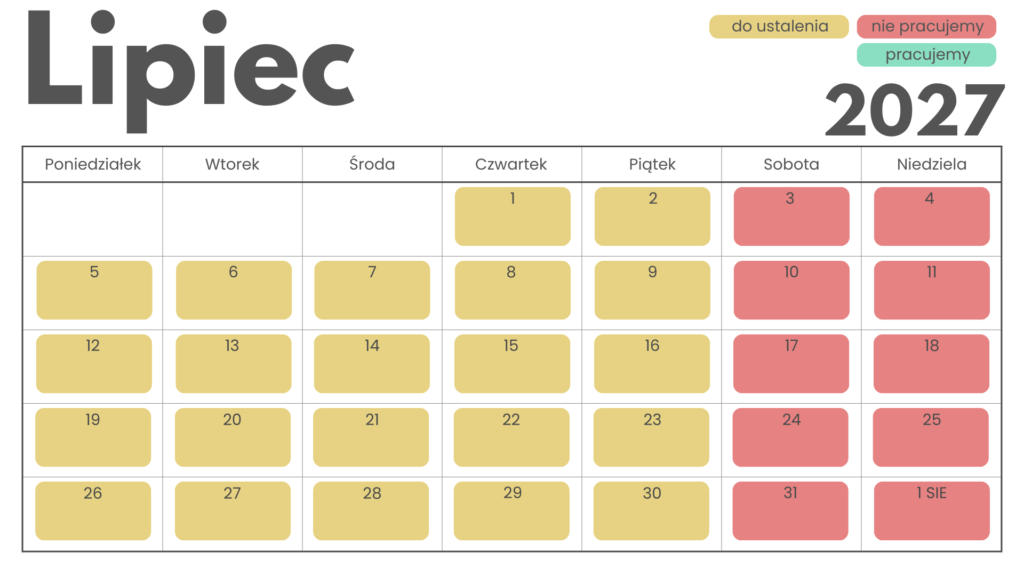
Task: Select Monday the 5th cell
Action: tap(94, 290)
